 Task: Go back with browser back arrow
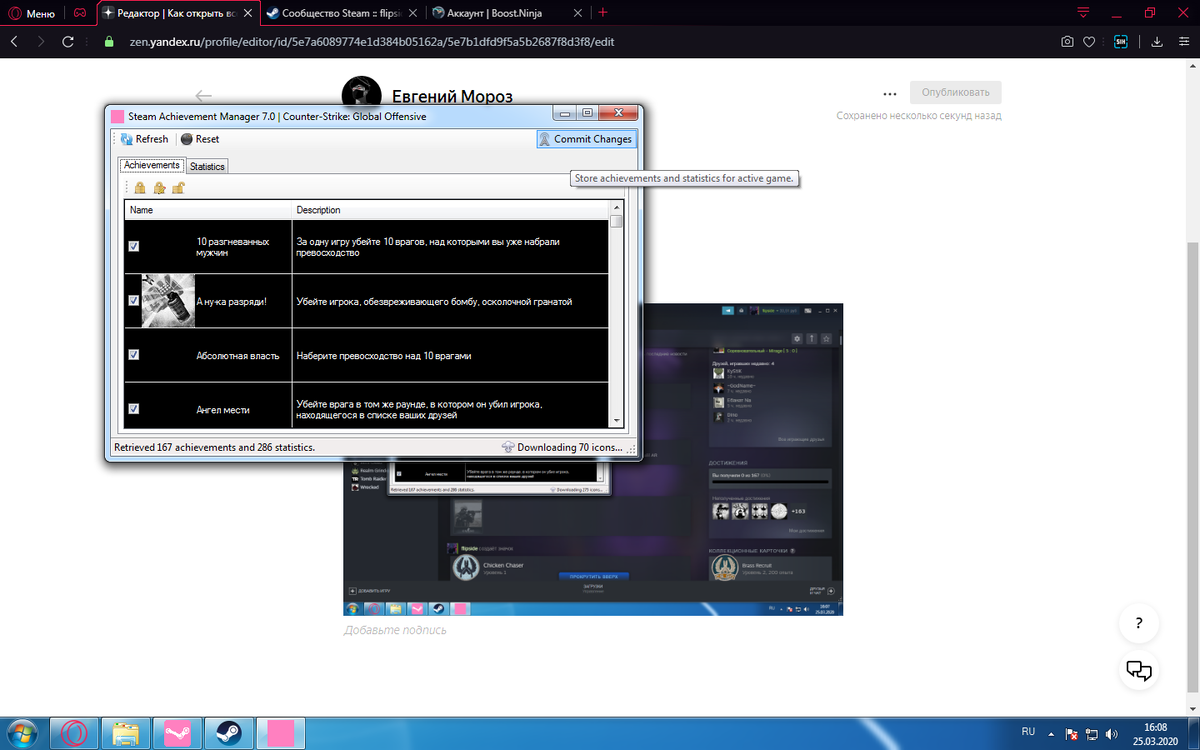point(15,42)
